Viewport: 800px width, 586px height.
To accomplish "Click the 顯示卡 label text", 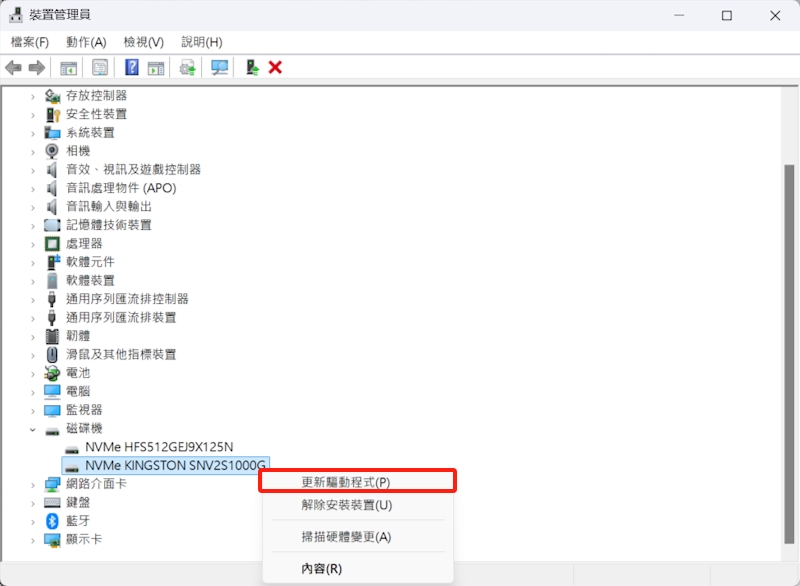I will coord(84,540).
